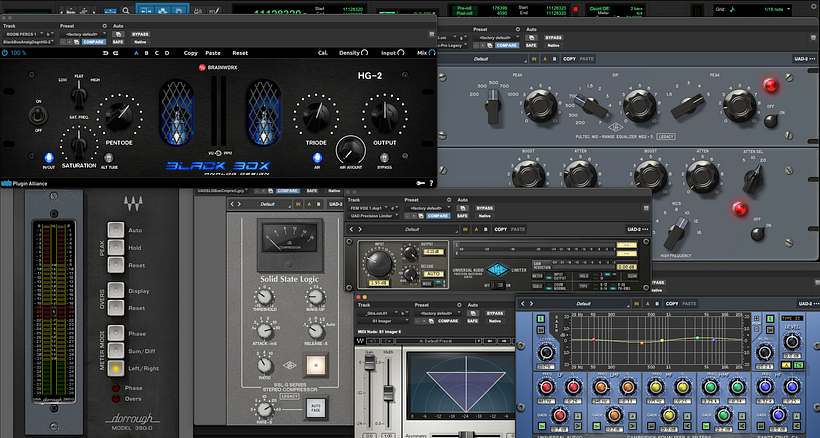Click the HG-2 undo arrow icon

(x=105, y=53)
